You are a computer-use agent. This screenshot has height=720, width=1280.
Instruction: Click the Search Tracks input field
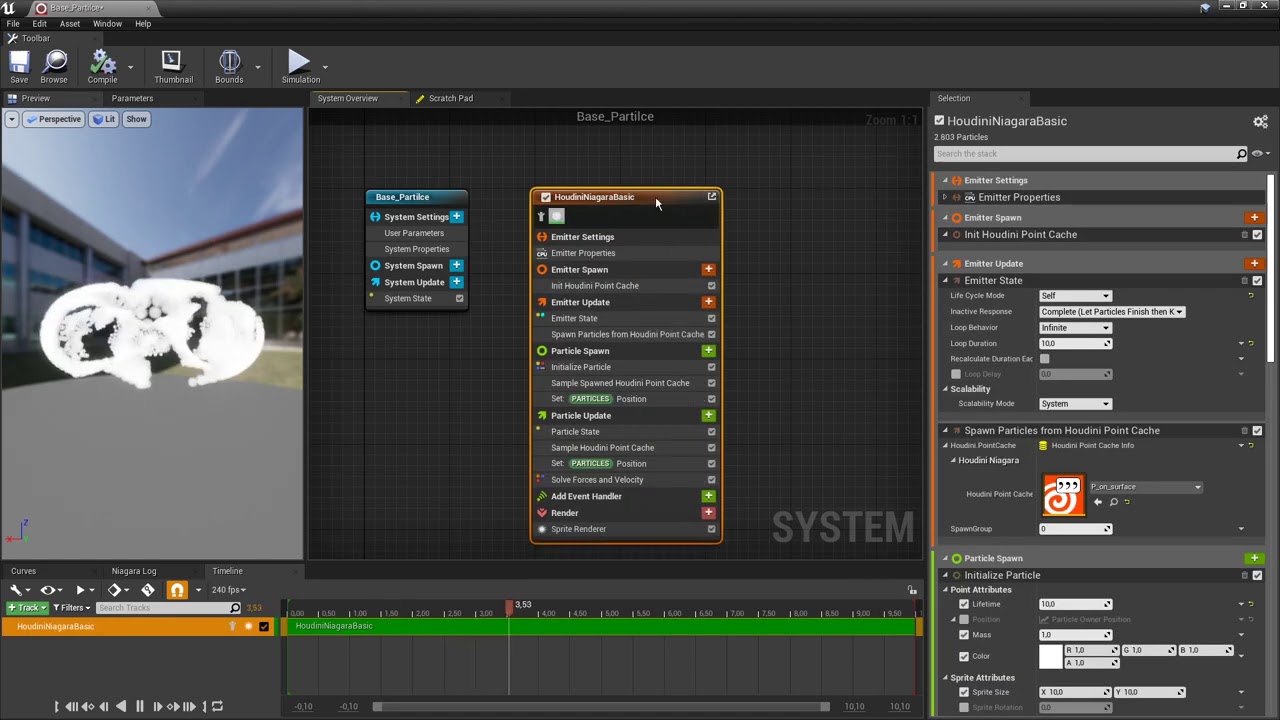click(x=169, y=608)
